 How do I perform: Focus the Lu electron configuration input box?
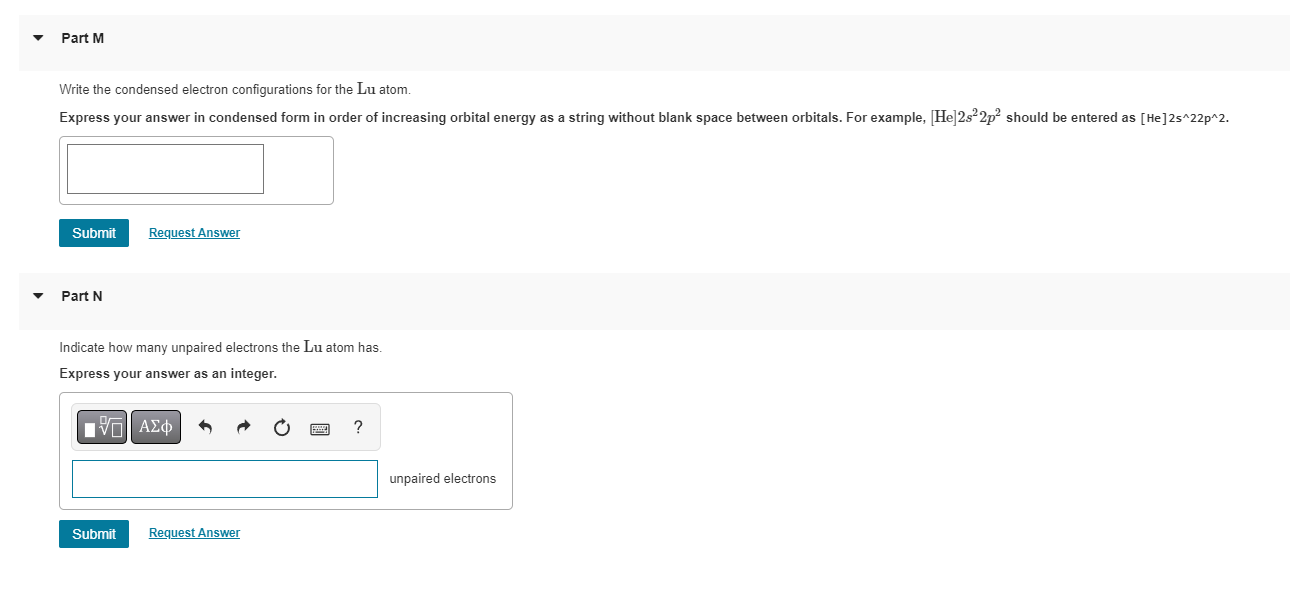click(166, 169)
